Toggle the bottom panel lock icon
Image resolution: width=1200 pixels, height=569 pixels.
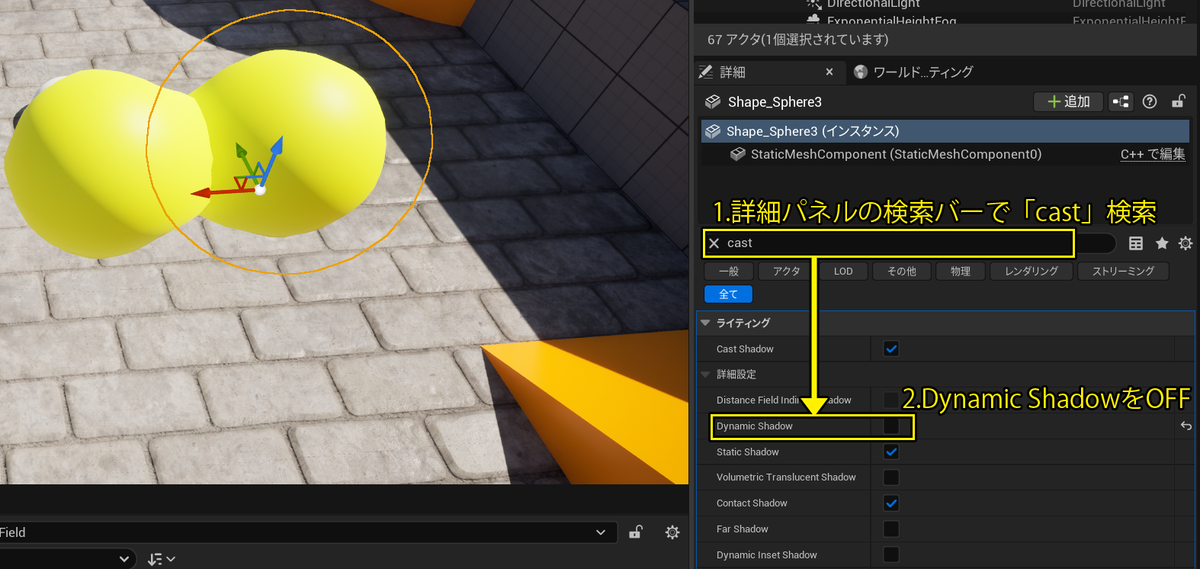coord(635,533)
